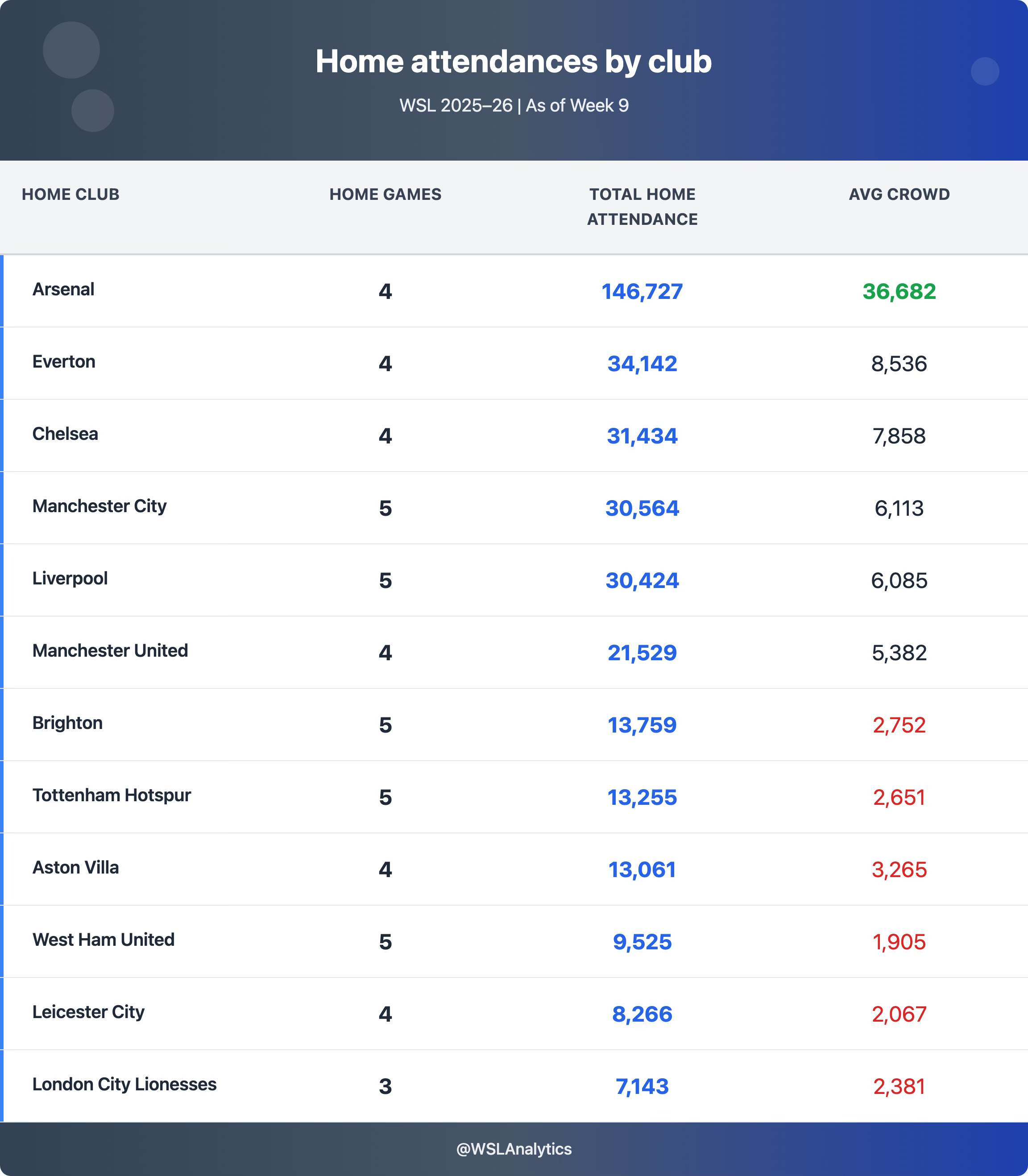Select the Arsenal club name
The height and width of the screenshot is (1176, 1028).
[x=63, y=289]
